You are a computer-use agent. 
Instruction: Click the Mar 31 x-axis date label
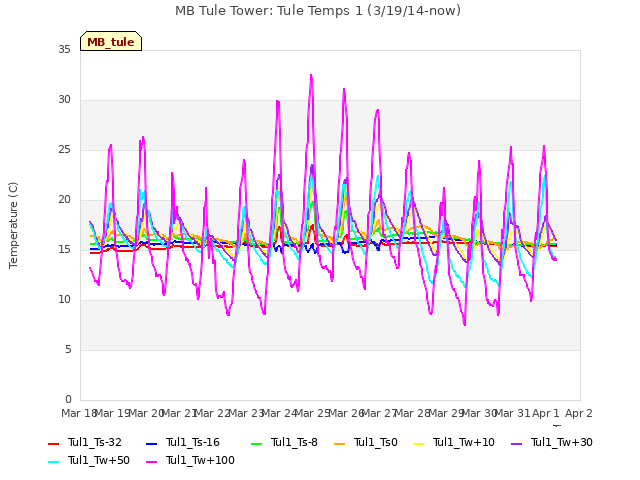(x=512, y=413)
